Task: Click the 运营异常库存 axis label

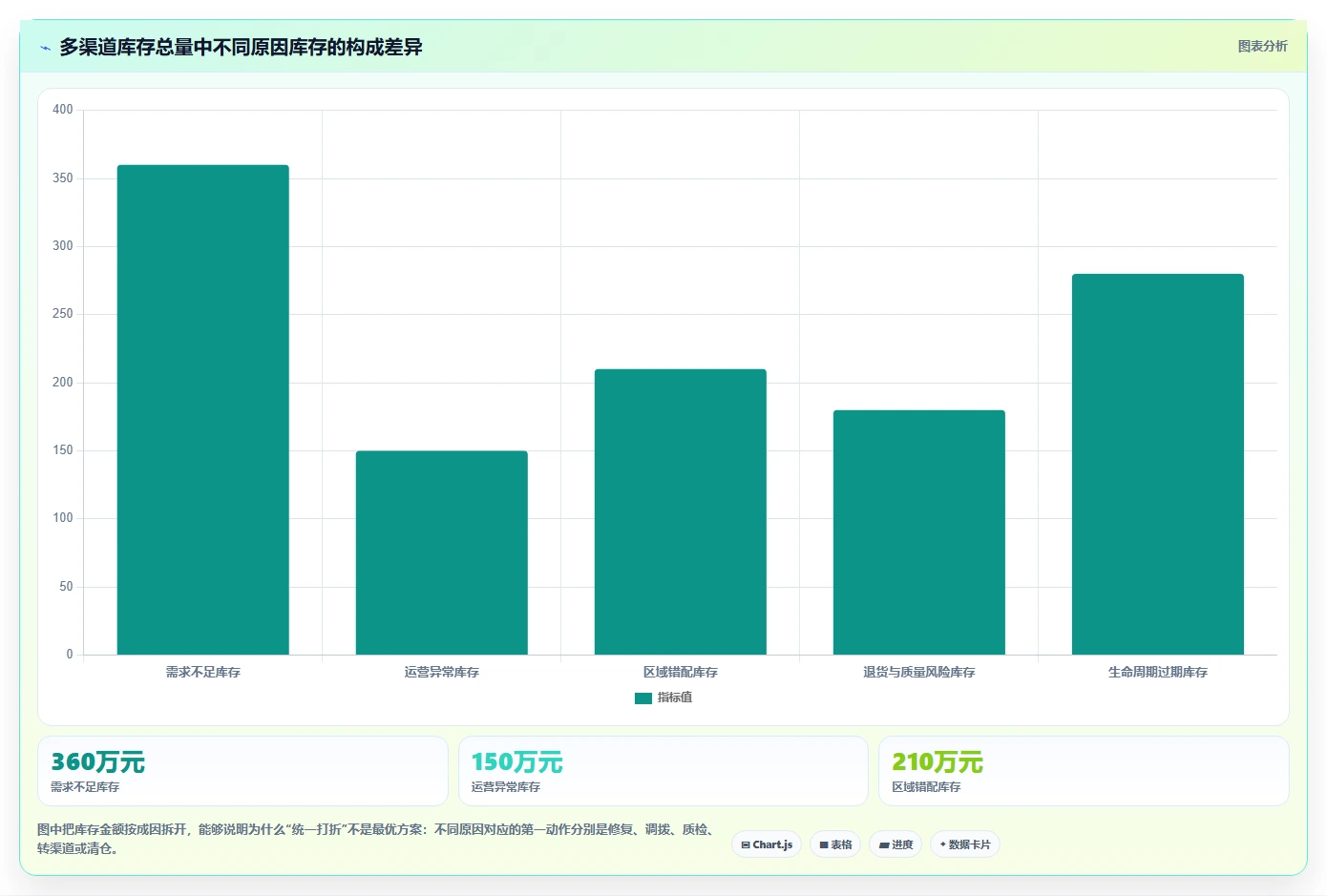Action: 441,672
